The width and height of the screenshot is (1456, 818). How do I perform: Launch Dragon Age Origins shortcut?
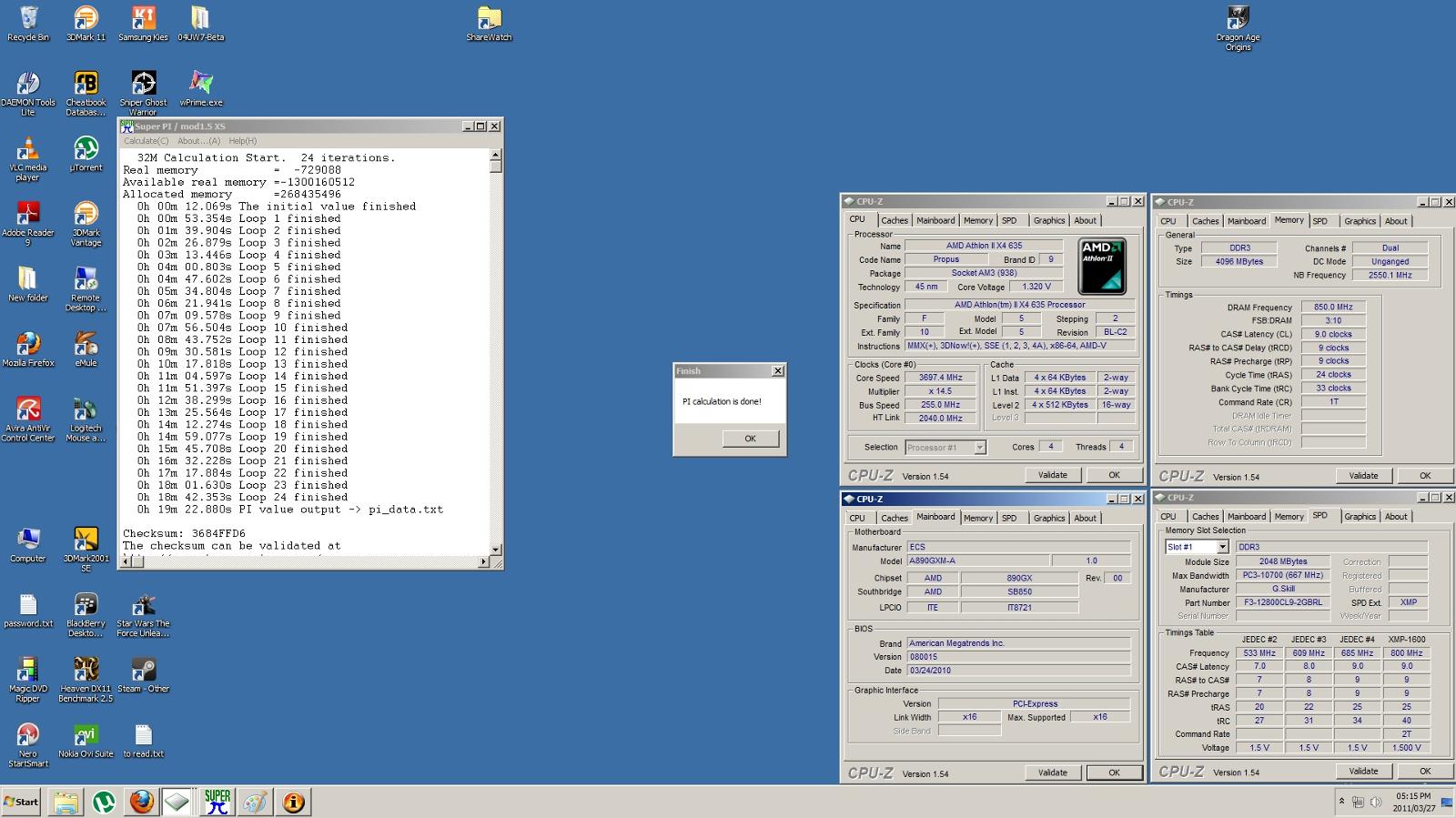1238,29
